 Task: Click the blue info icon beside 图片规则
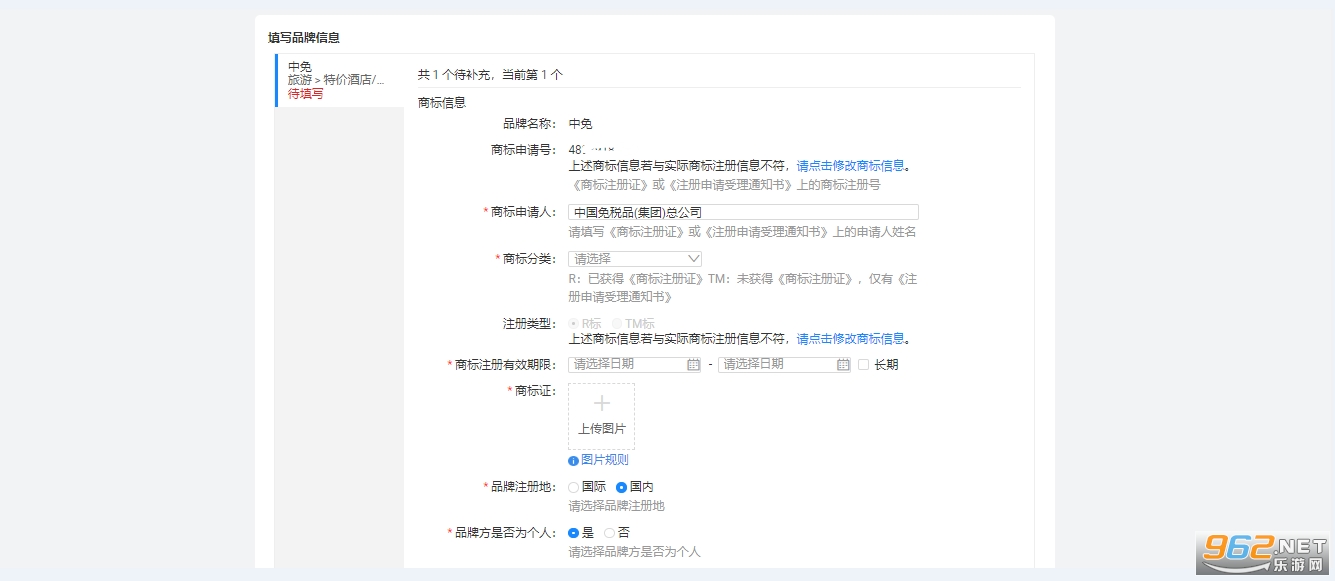pyautogui.click(x=573, y=461)
